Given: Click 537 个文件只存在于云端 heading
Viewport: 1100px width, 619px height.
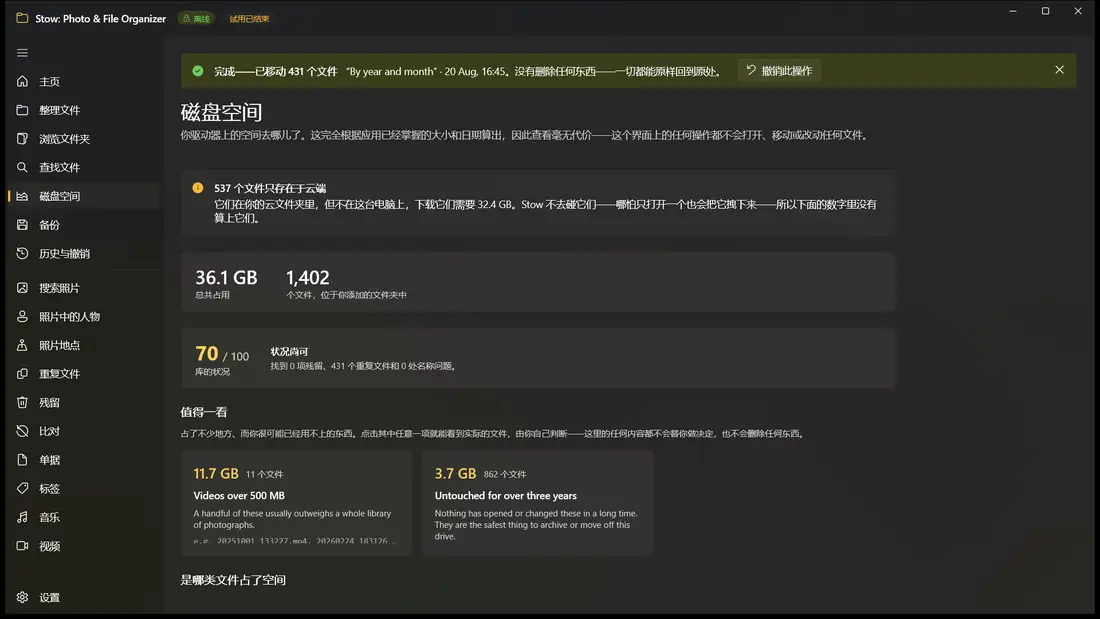Looking at the screenshot, I should (270, 188).
